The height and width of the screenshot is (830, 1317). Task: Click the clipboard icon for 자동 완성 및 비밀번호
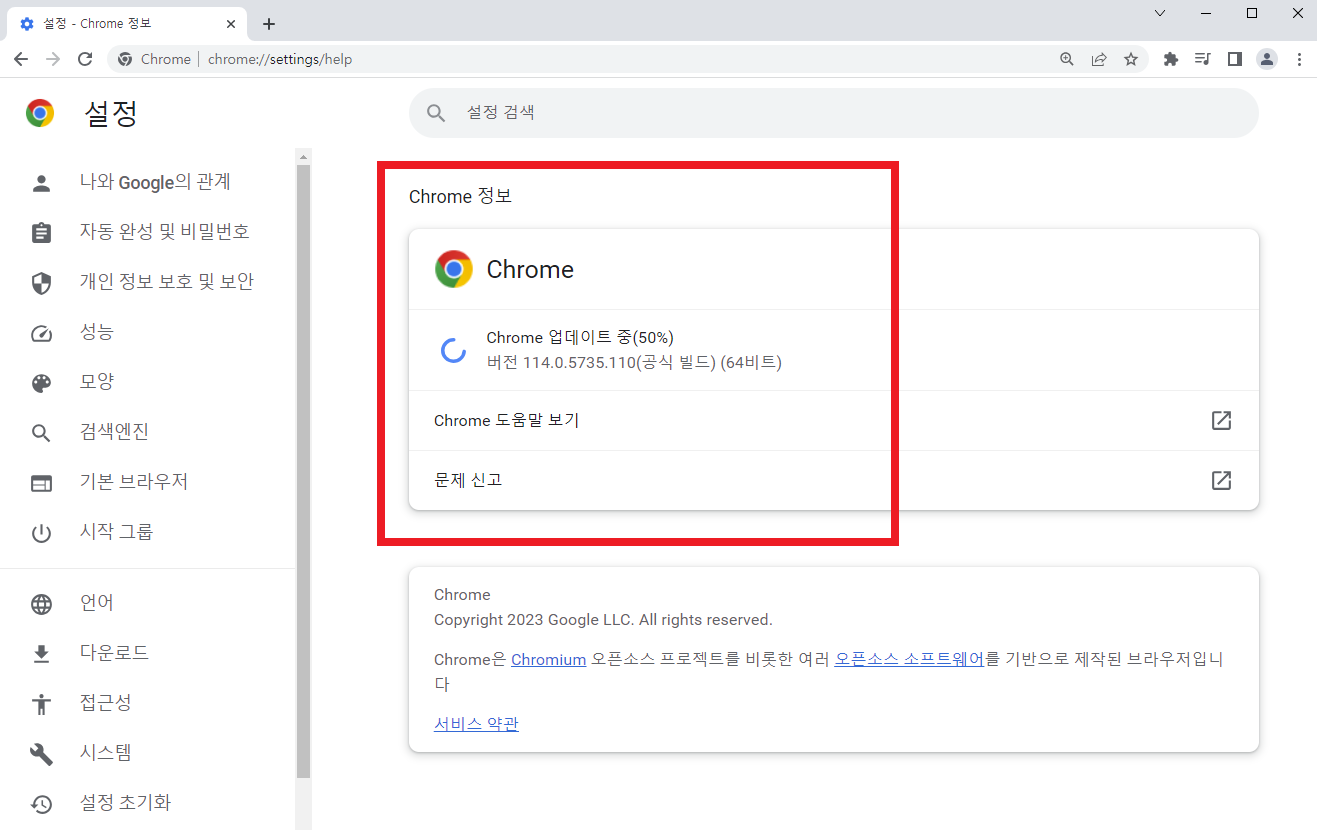(x=41, y=232)
